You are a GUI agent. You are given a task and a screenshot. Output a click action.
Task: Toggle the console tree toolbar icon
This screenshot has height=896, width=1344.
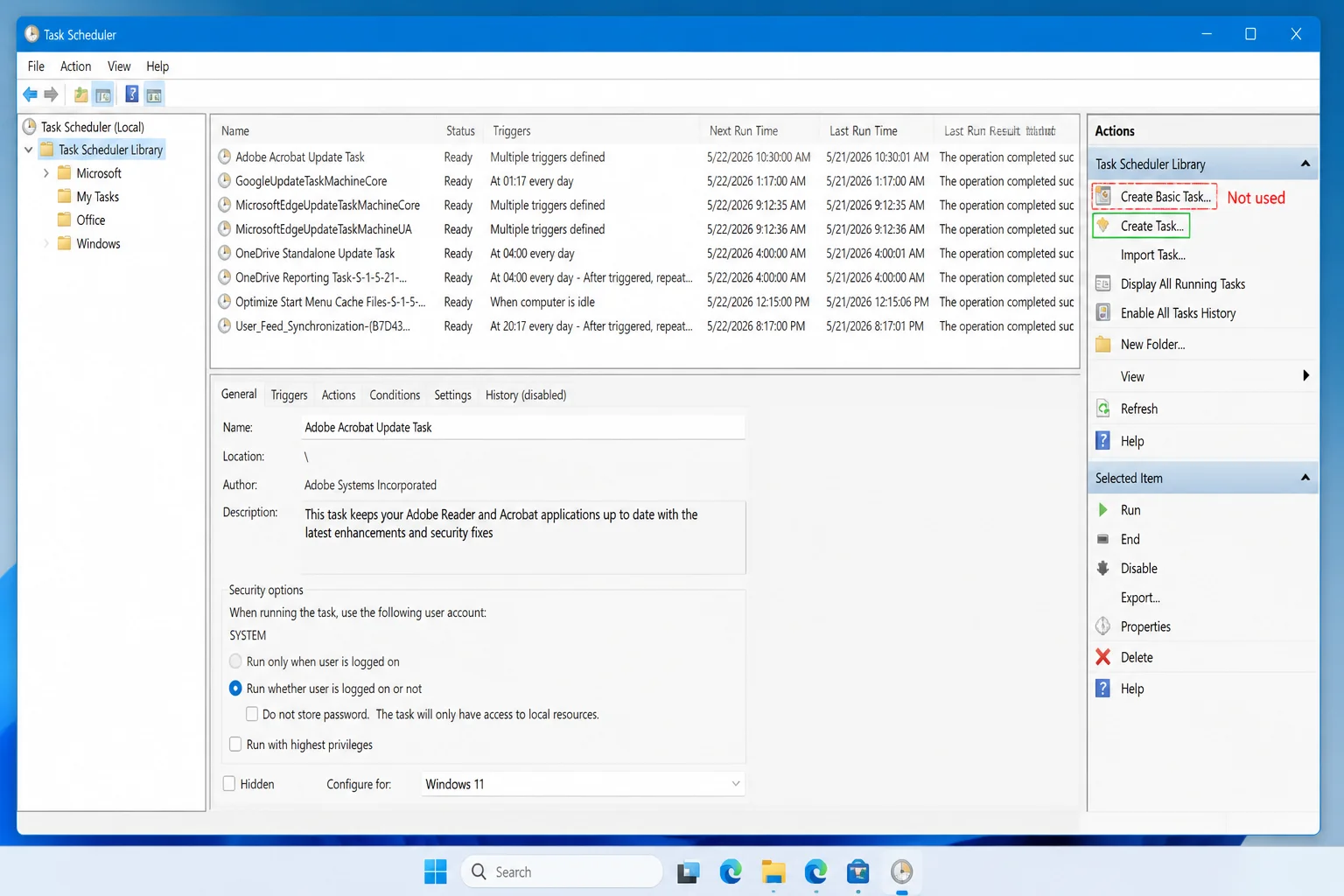click(x=103, y=94)
